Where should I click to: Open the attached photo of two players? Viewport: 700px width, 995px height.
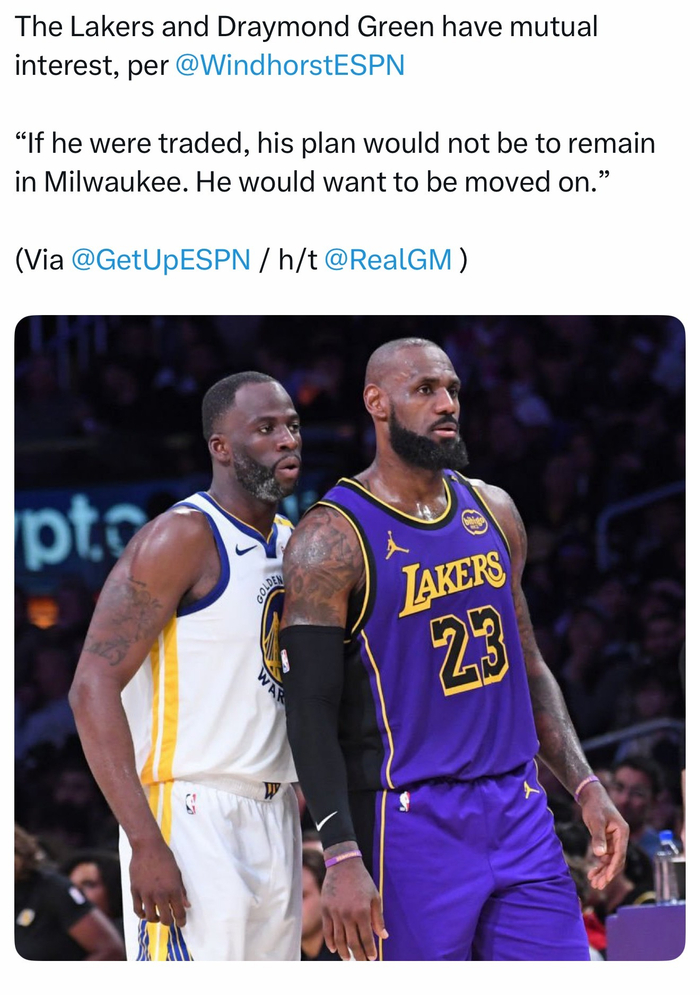point(350,637)
